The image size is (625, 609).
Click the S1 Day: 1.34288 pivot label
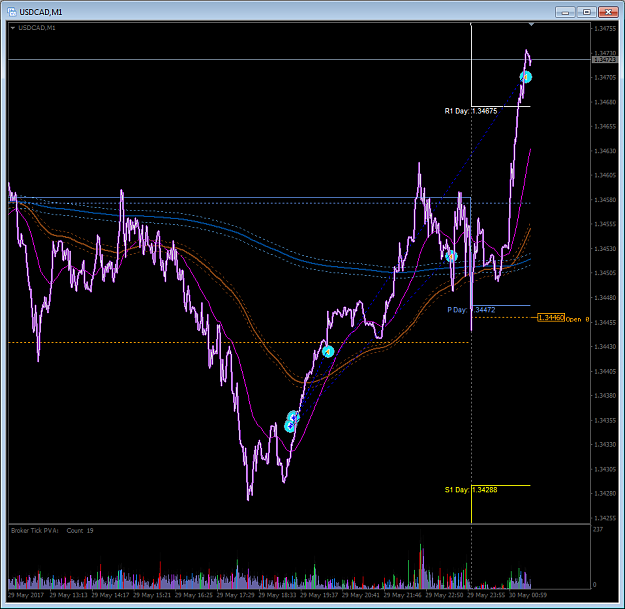pos(471,490)
